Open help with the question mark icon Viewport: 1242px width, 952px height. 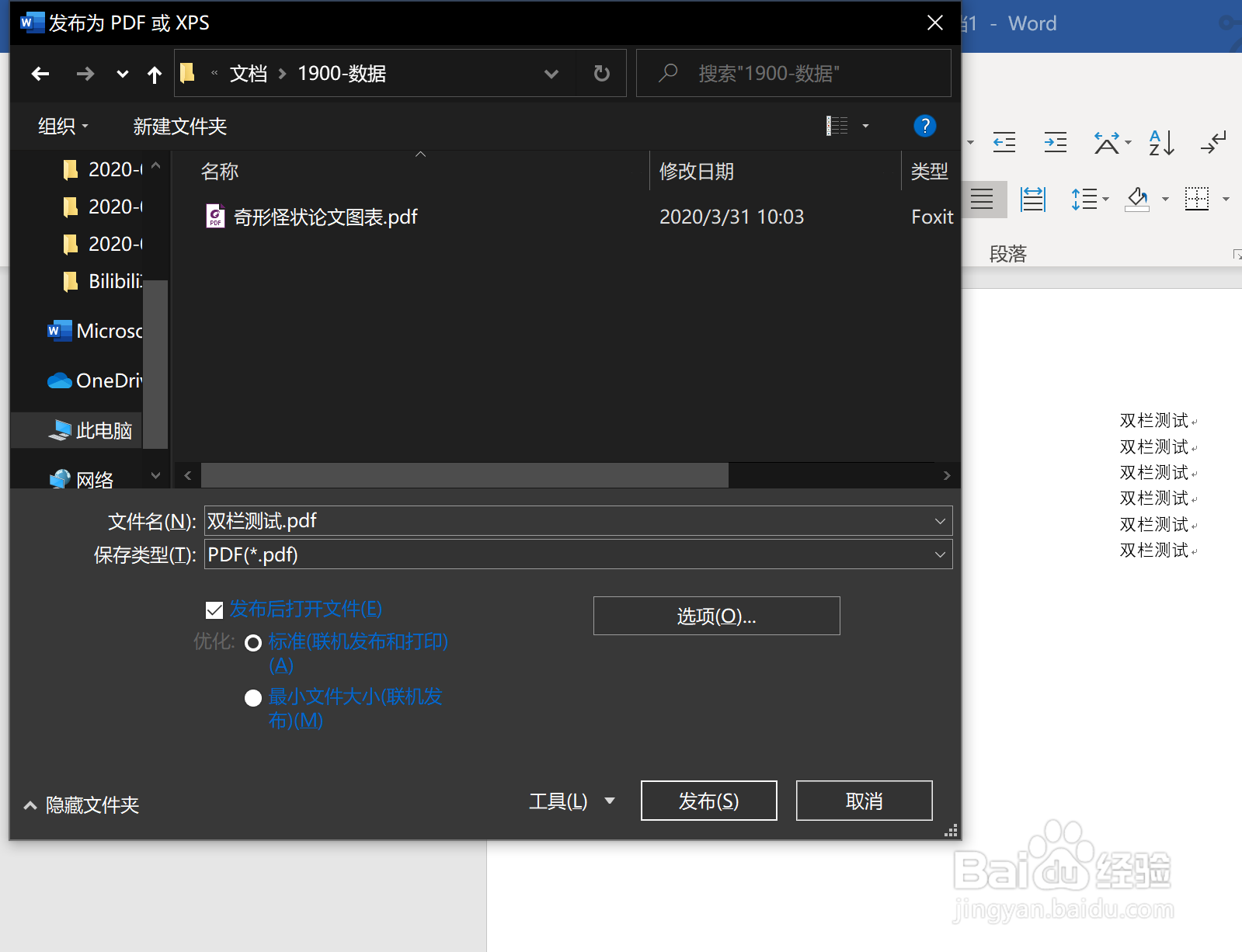click(x=924, y=126)
